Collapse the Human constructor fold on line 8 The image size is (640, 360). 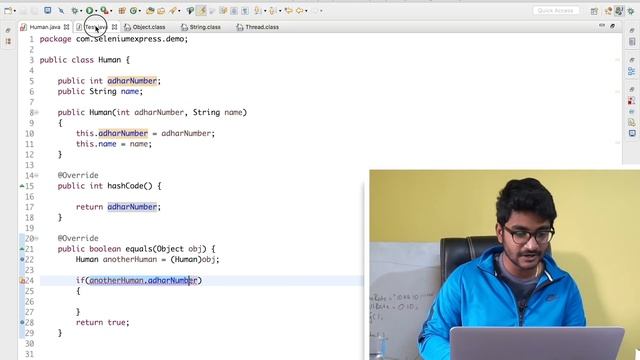tap(37, 112)
